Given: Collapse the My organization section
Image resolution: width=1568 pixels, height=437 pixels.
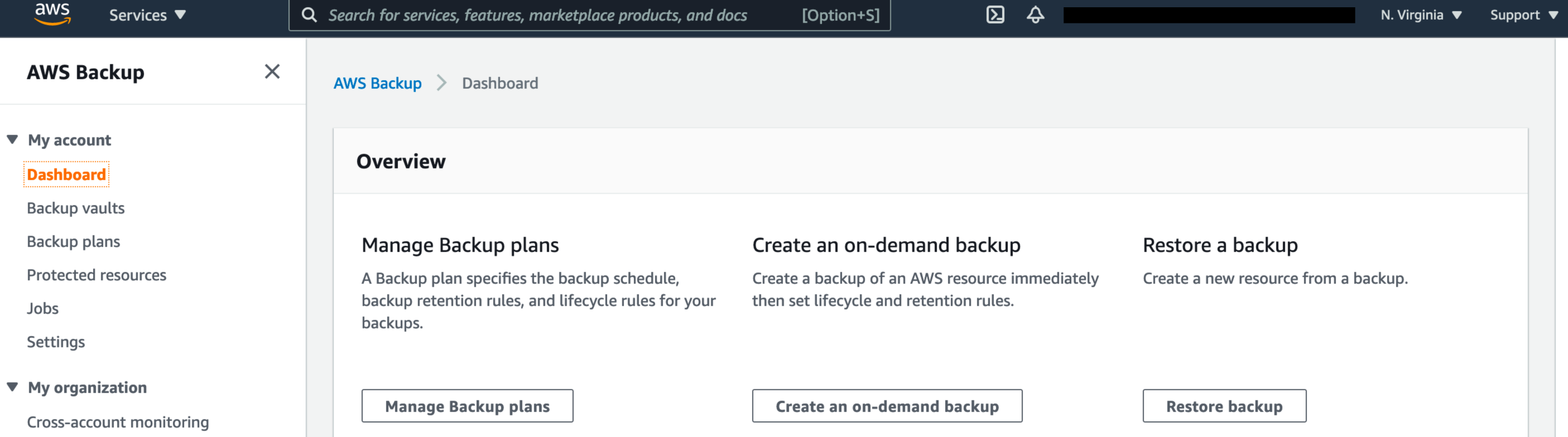Looking at the screenshot, I should tap(12, 387).
